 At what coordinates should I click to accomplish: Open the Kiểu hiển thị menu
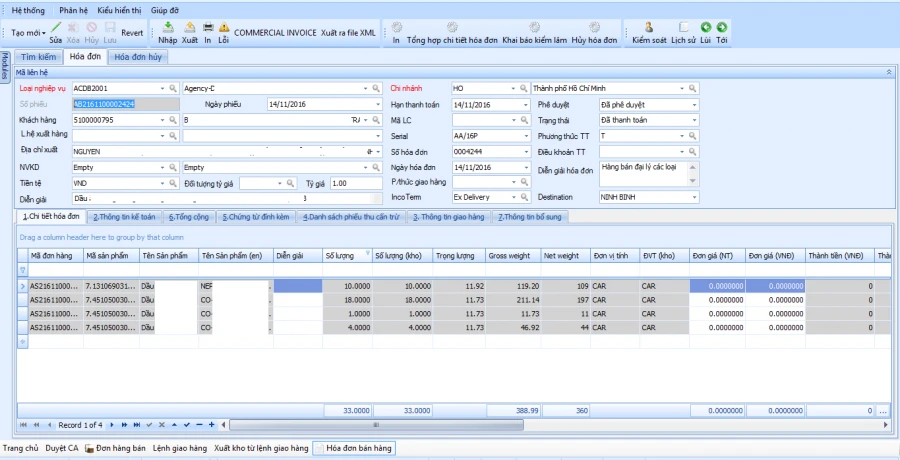coord(119,10)
